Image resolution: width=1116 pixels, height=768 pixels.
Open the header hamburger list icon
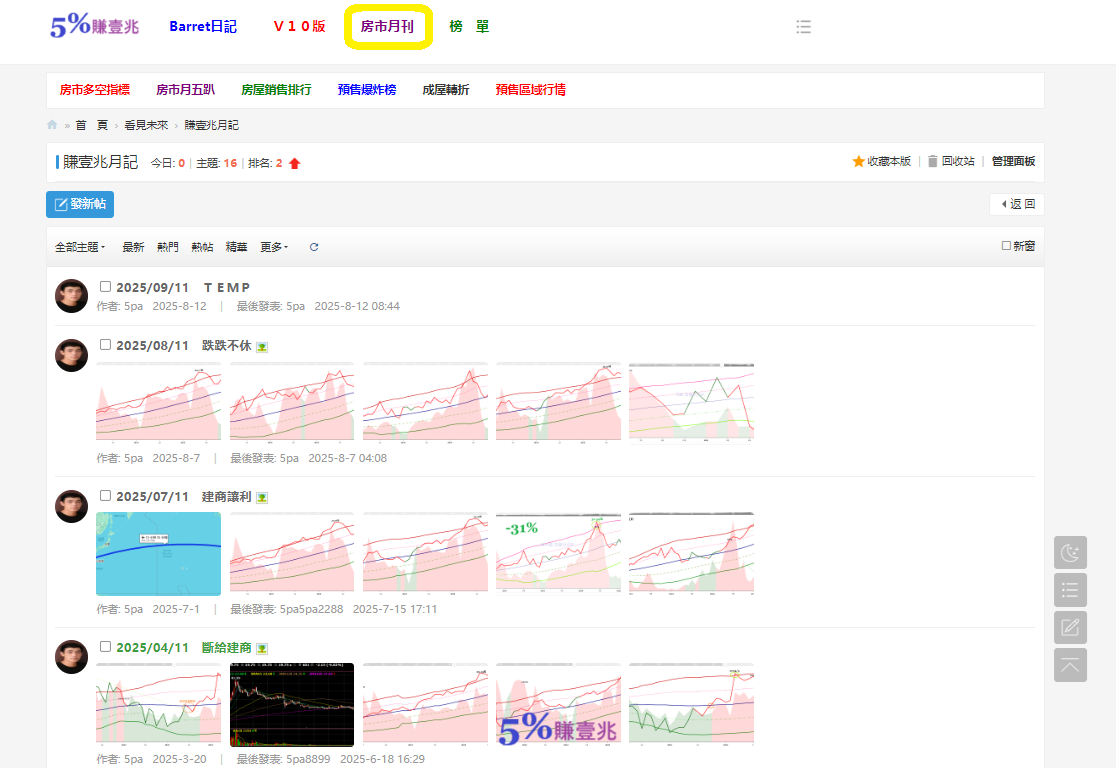click(803, 27)
